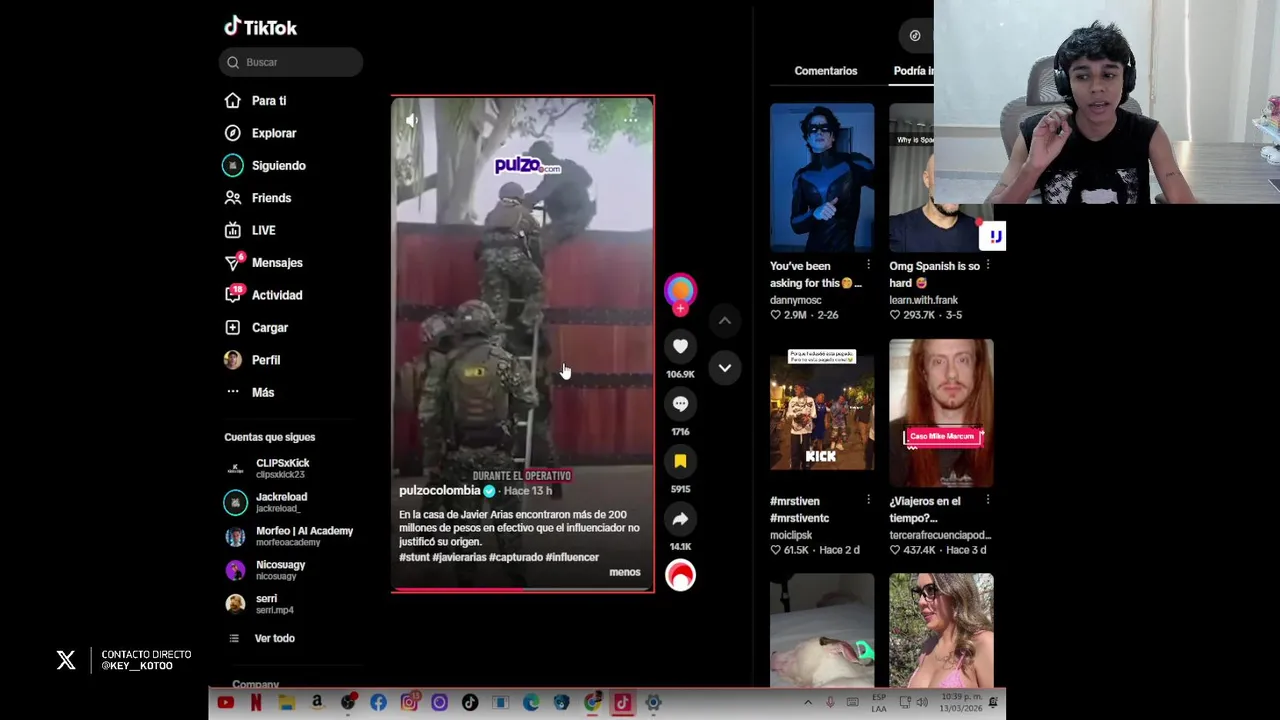The height and width of the screenshot is (720, 1280).
Task: Open the volume tray icon
Action: (x=922, y=703)
